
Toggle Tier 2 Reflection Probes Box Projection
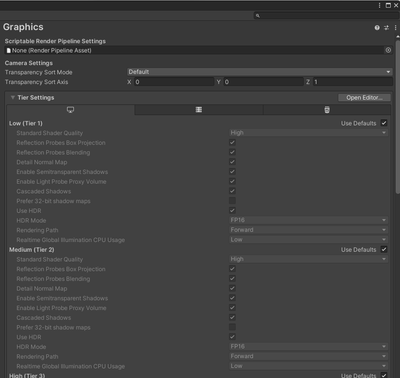coord(232,269)
